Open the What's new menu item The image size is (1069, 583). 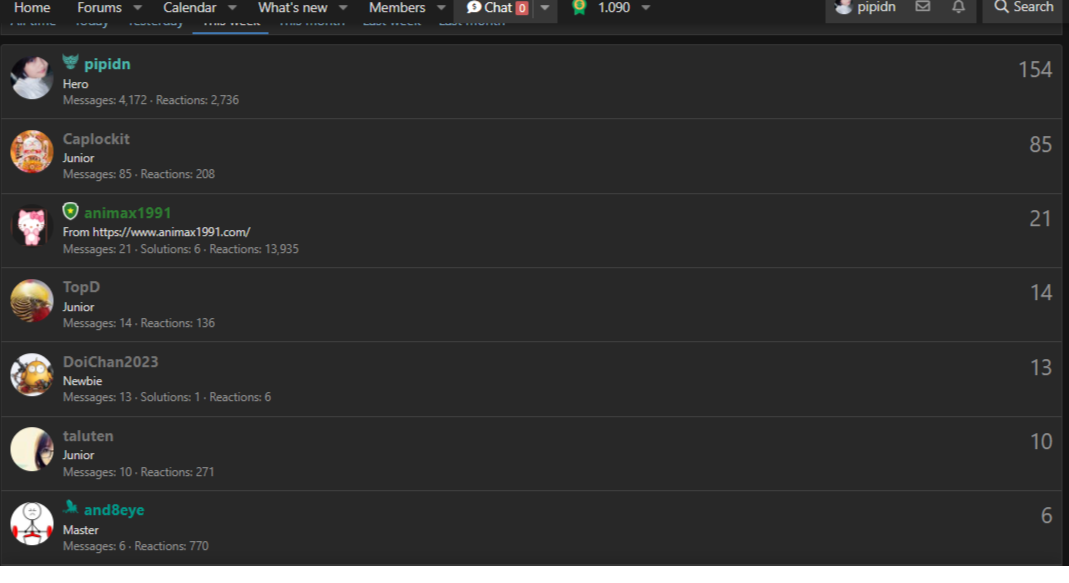[292, 8]
